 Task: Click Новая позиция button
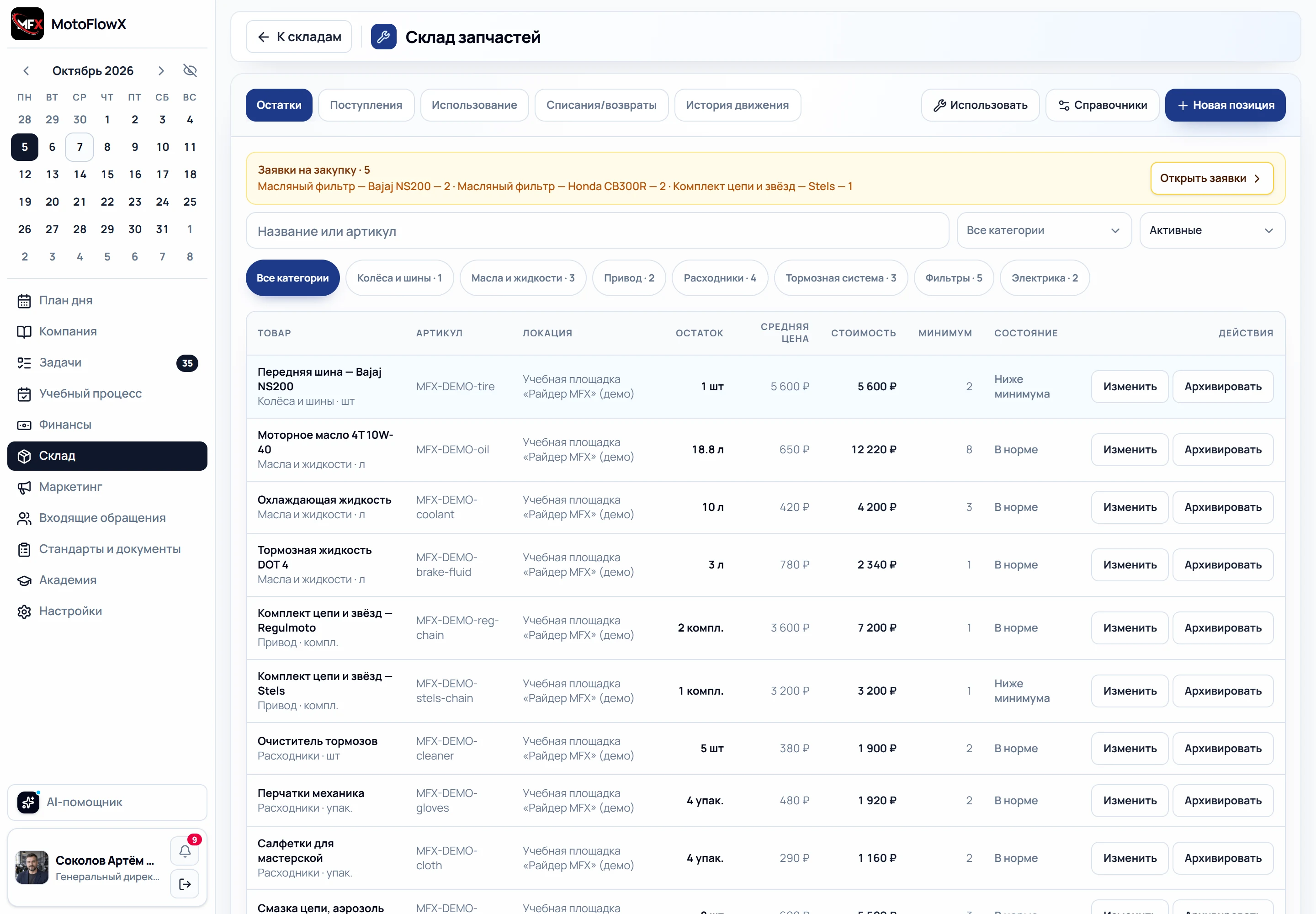pyautogui.click(x=1225, y=105)
